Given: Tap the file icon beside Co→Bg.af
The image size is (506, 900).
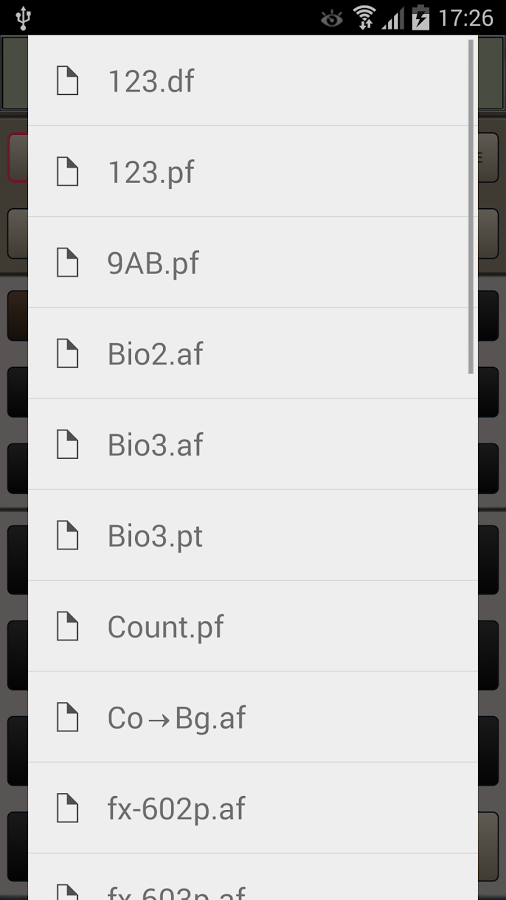Looking at the screenshot, I should [67, 717].
